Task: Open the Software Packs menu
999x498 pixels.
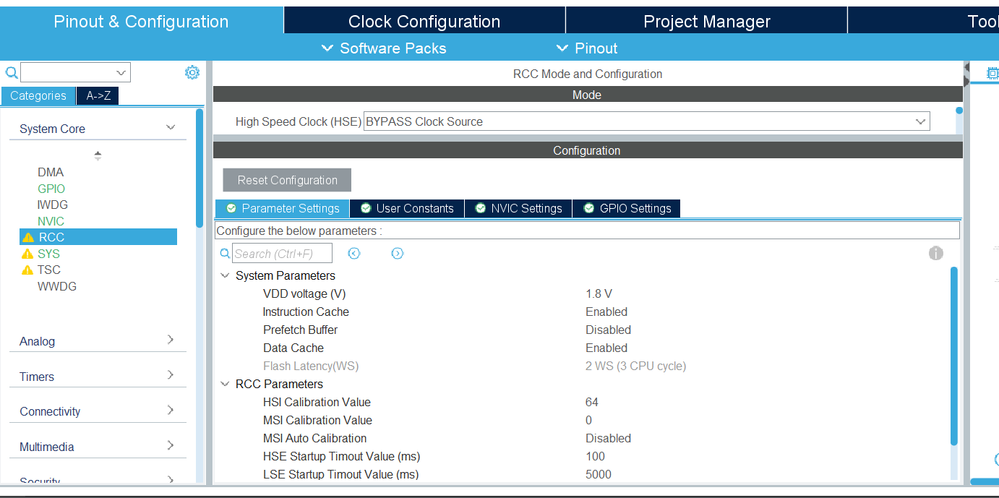Action: (384, 48)
